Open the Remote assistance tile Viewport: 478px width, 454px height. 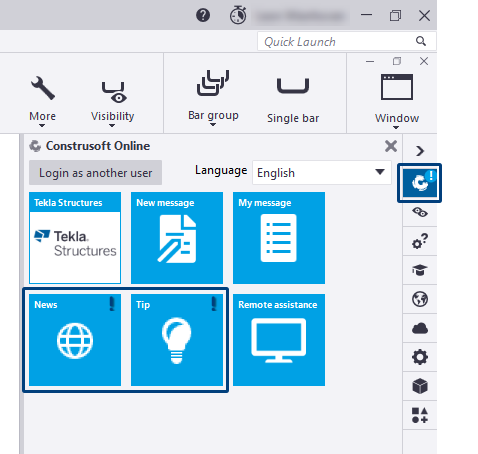(279, 340)
